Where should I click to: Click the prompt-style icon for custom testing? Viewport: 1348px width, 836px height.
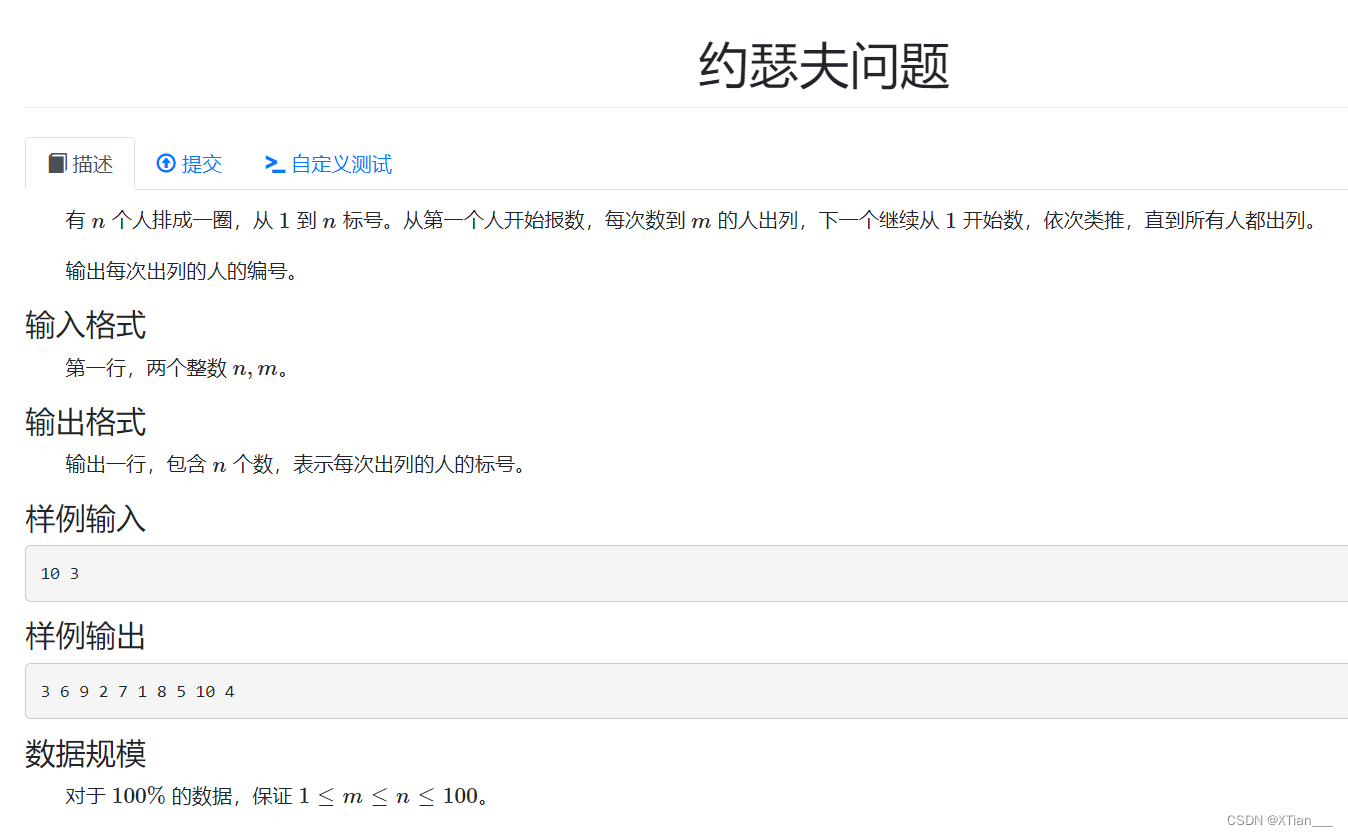pos(273,163)
